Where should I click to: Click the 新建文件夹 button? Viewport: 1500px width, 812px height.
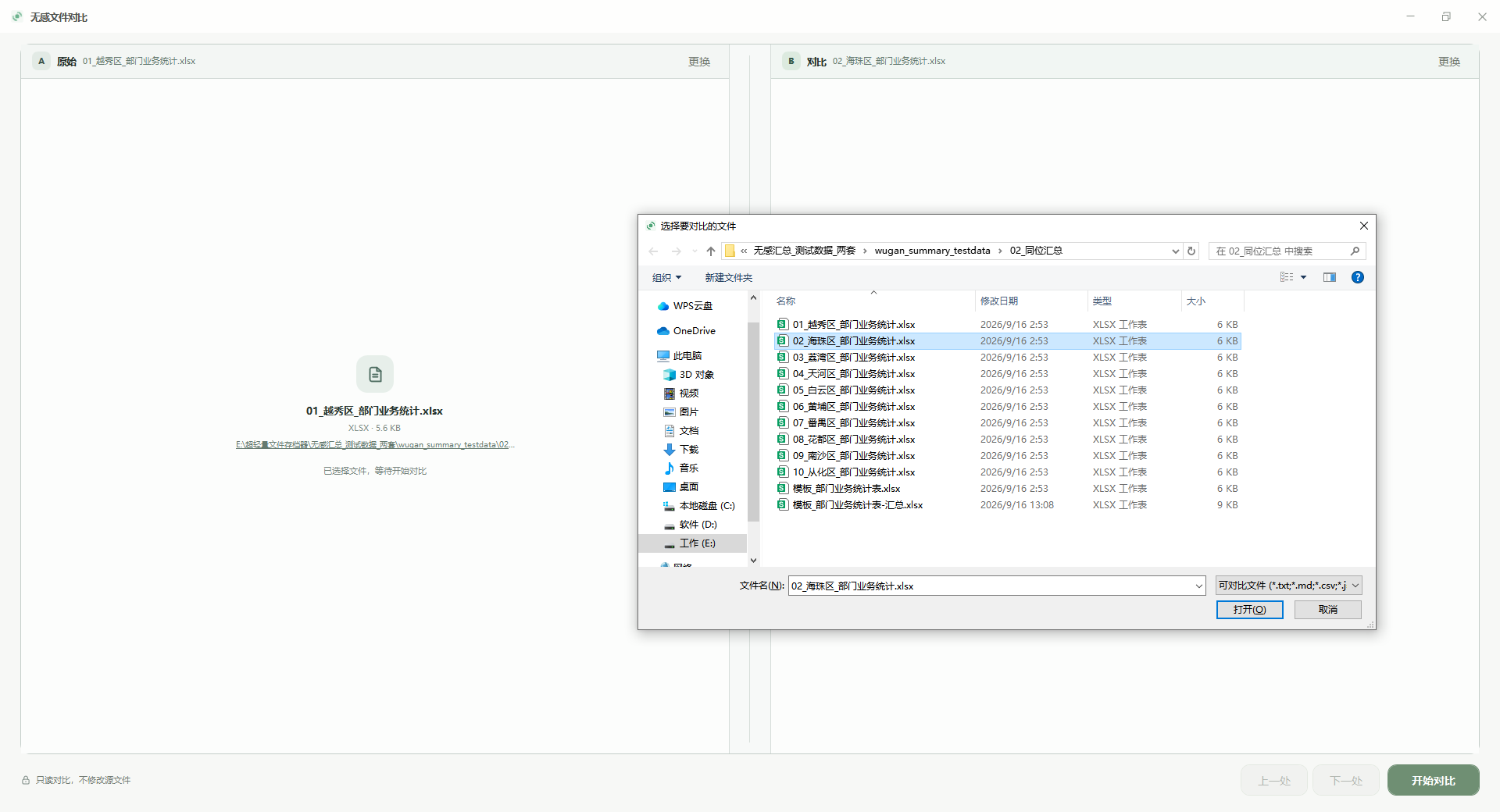pyautogui.click(x=728, y=277)
